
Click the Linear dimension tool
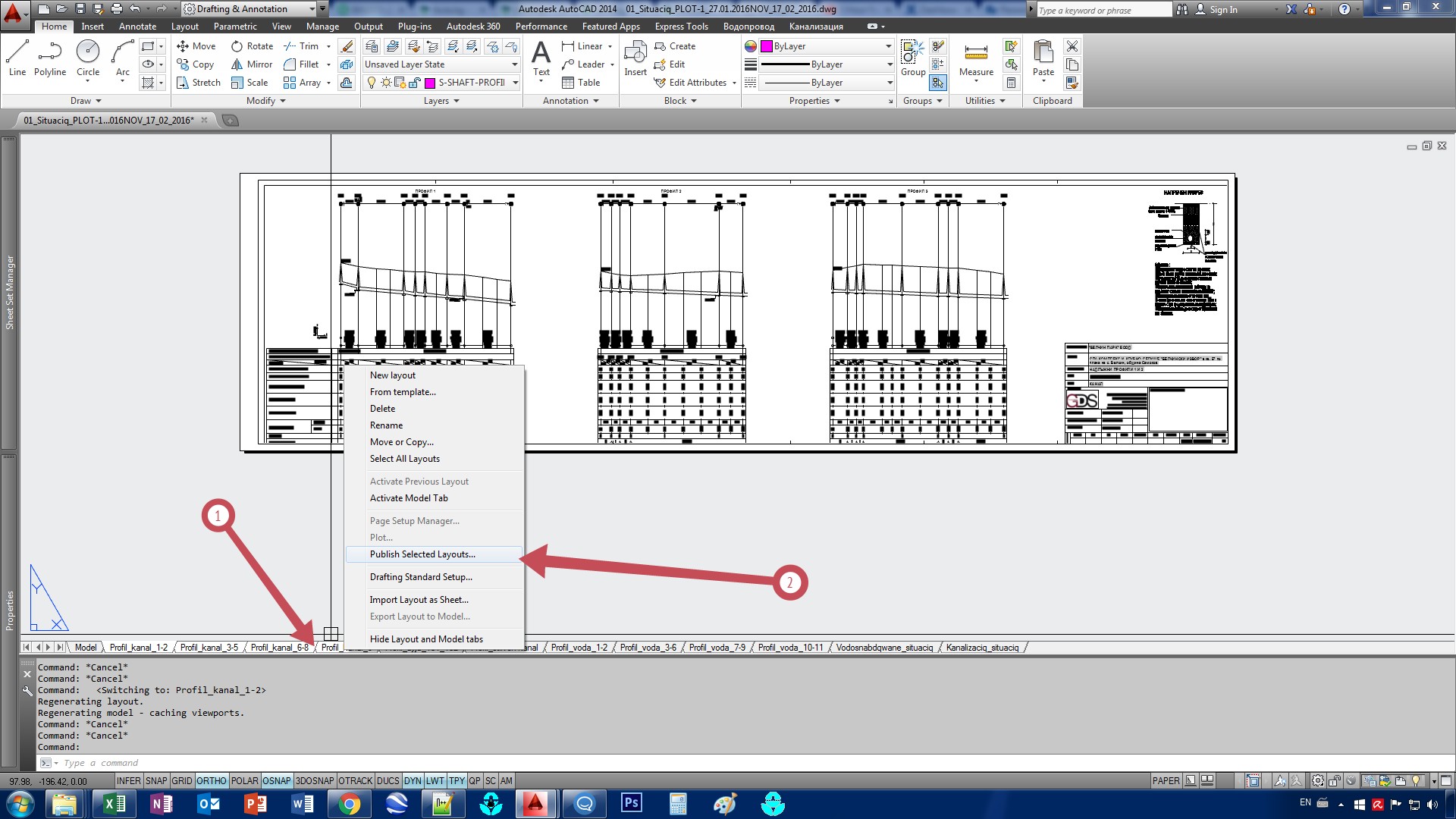coord(582,46)
